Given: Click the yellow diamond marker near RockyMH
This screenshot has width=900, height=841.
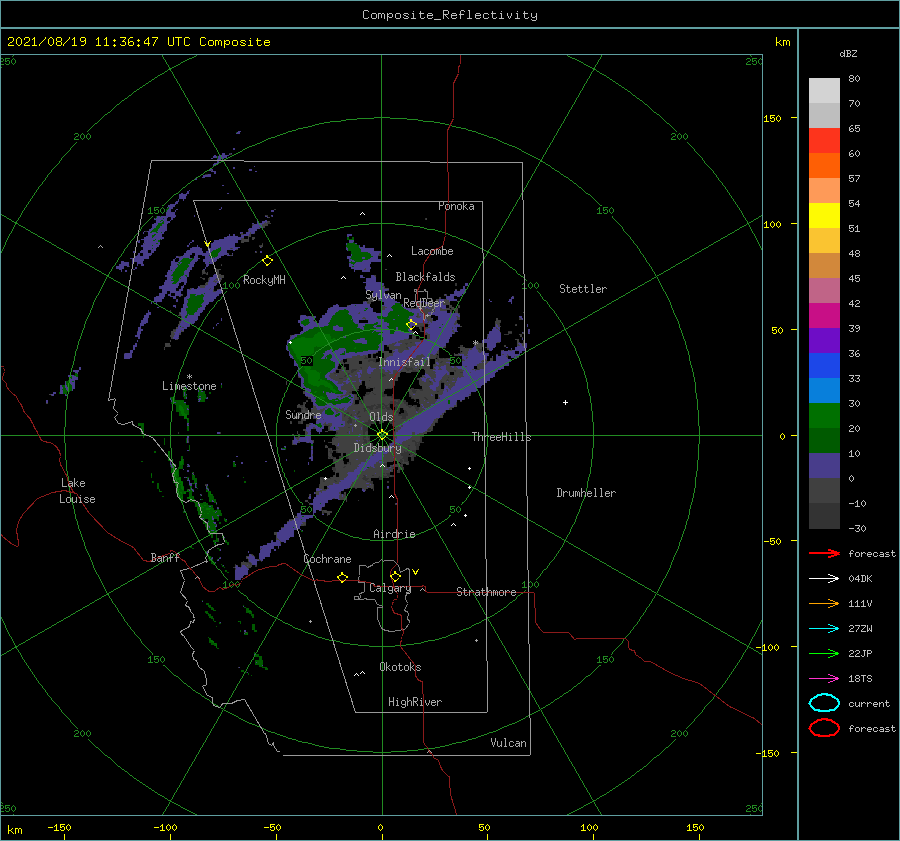Looking at the screenshot, I should 267,261.
